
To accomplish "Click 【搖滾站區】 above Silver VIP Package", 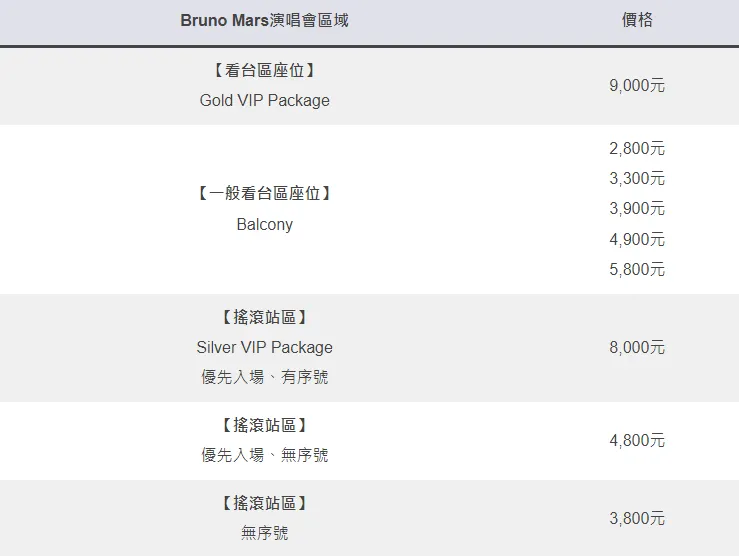I will (x=264, y=317).
